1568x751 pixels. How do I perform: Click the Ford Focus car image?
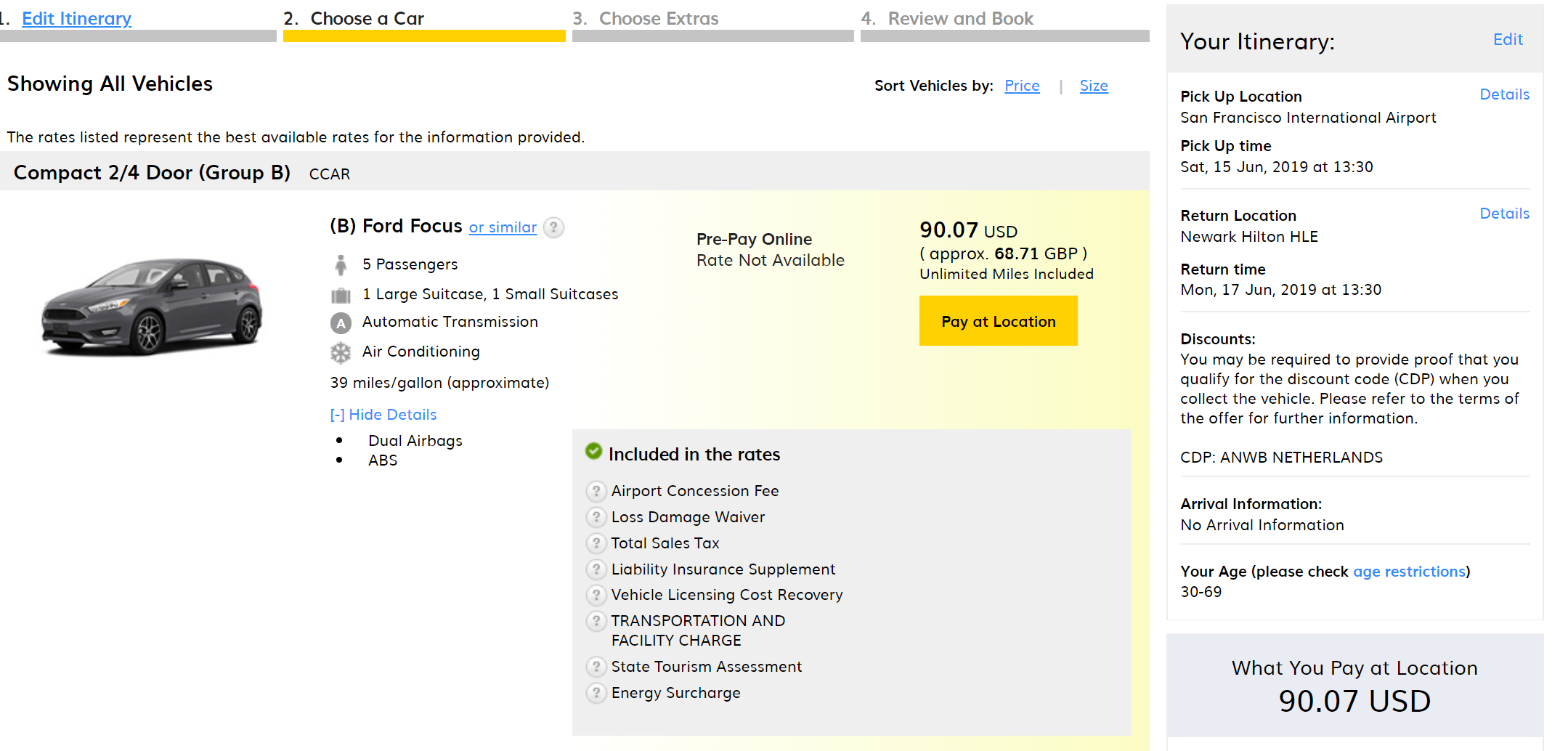point(153,307)
